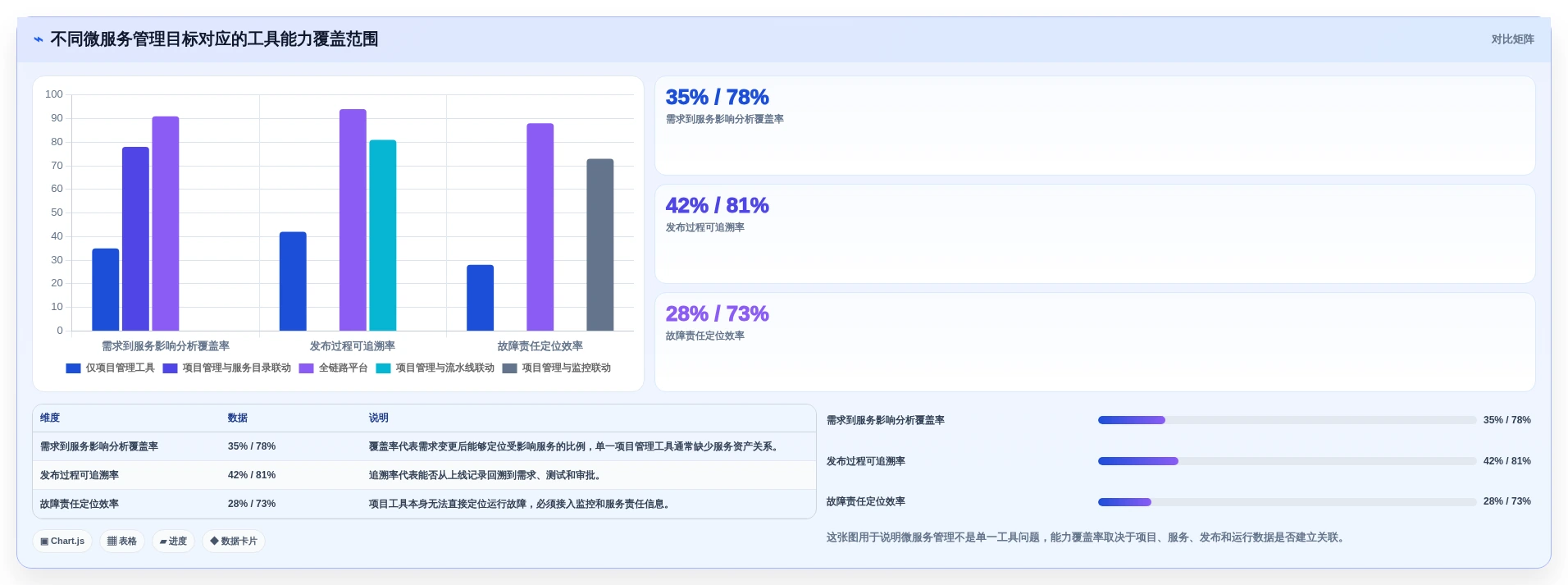1568x585 pixels.
Task: Click the indigo 78 bar in 需求到服务影响分析覆盖率
Action: click(x=135, y=239)
